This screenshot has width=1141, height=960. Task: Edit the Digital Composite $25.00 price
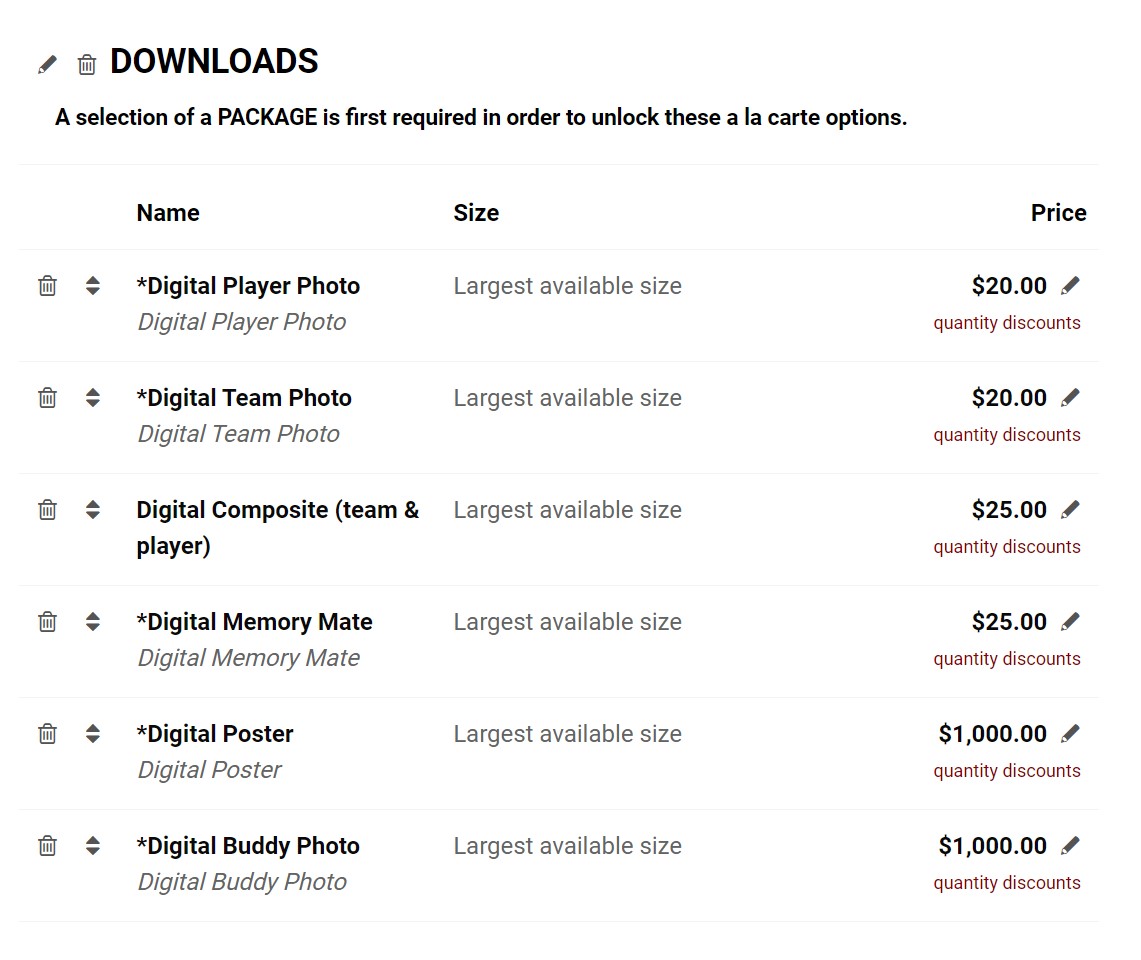coord(1070,510)
